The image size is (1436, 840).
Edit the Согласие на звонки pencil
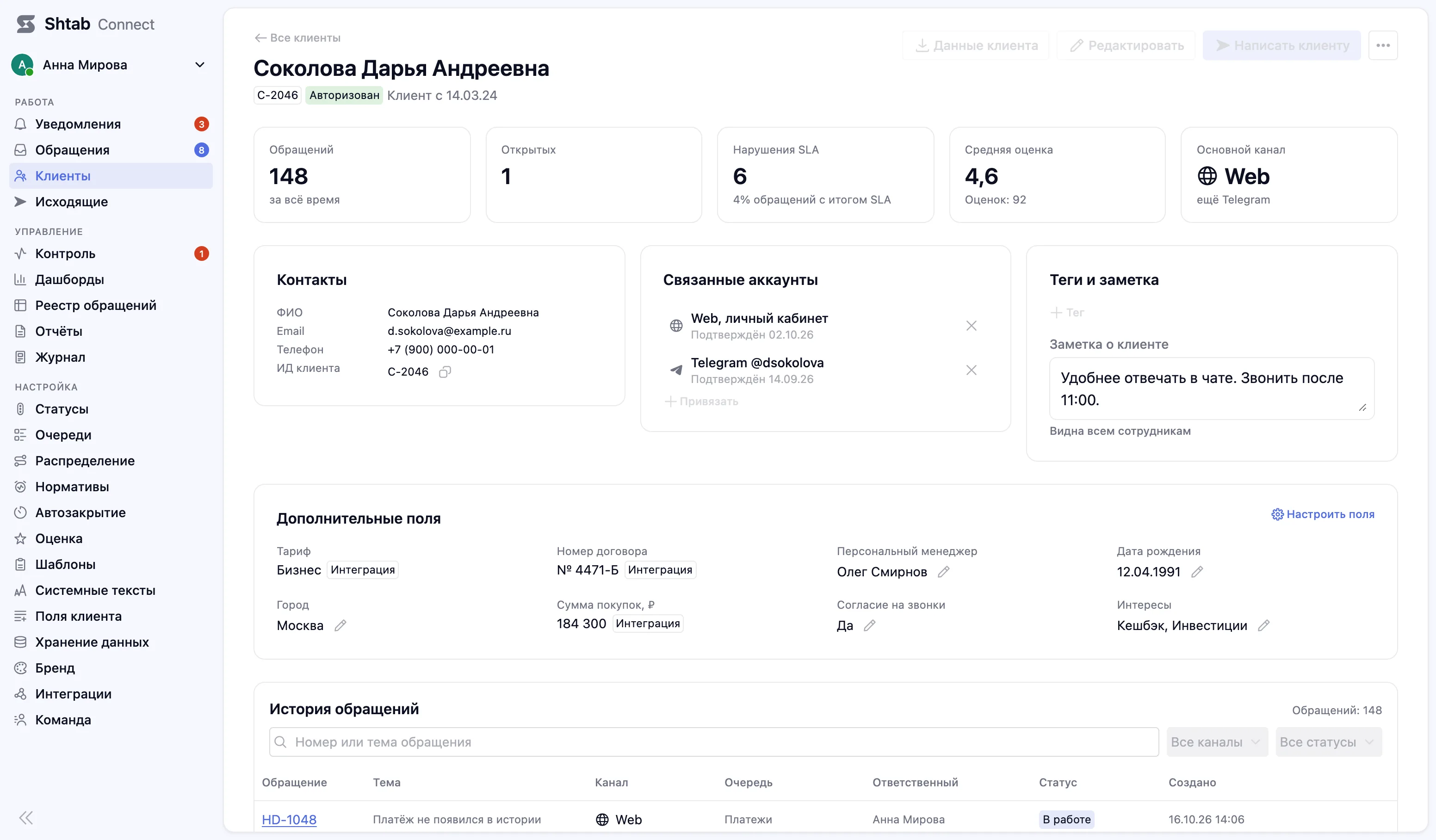[870, 626]
